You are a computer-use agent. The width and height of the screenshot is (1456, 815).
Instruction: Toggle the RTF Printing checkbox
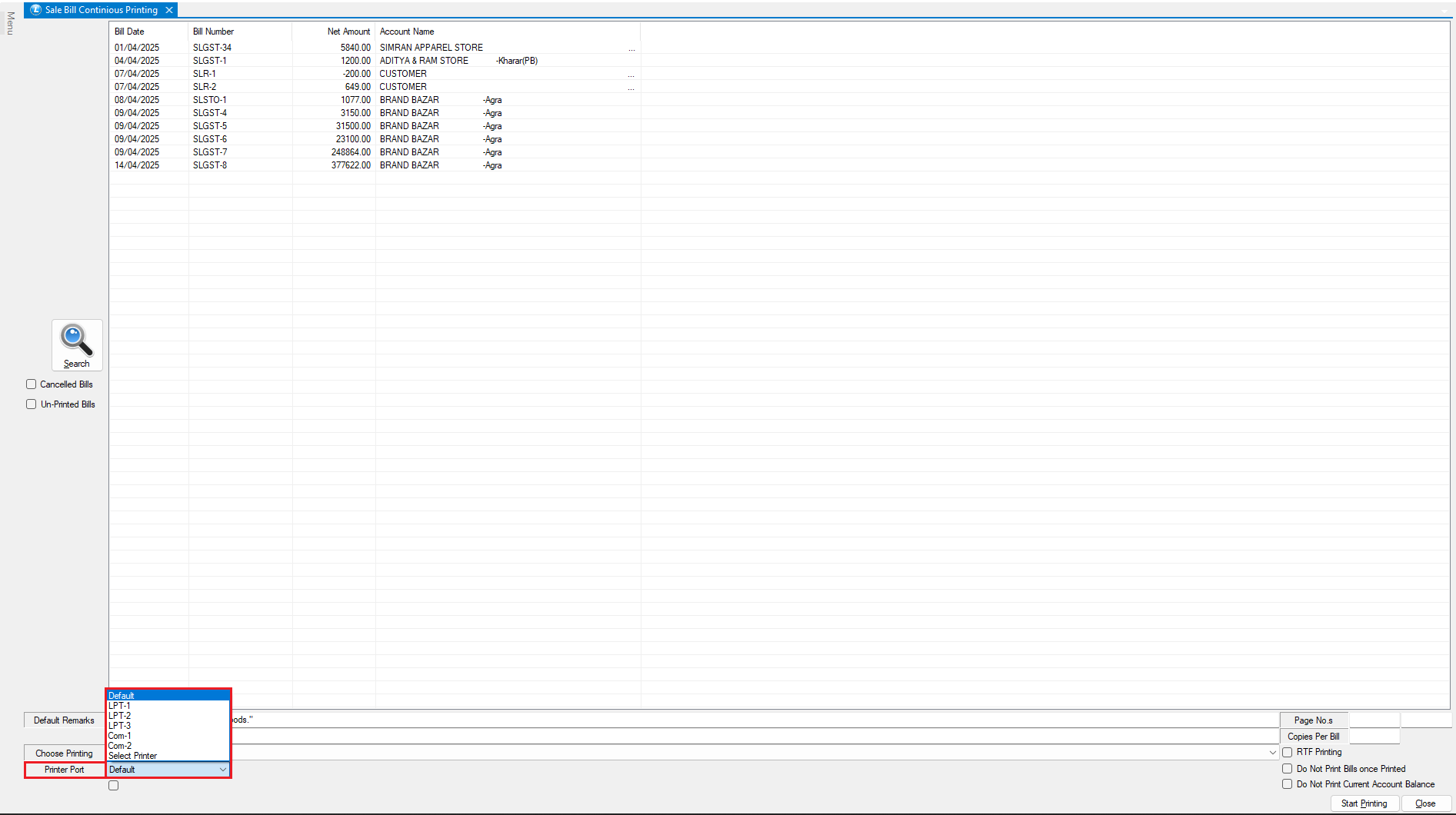(x=1287, y=752)
